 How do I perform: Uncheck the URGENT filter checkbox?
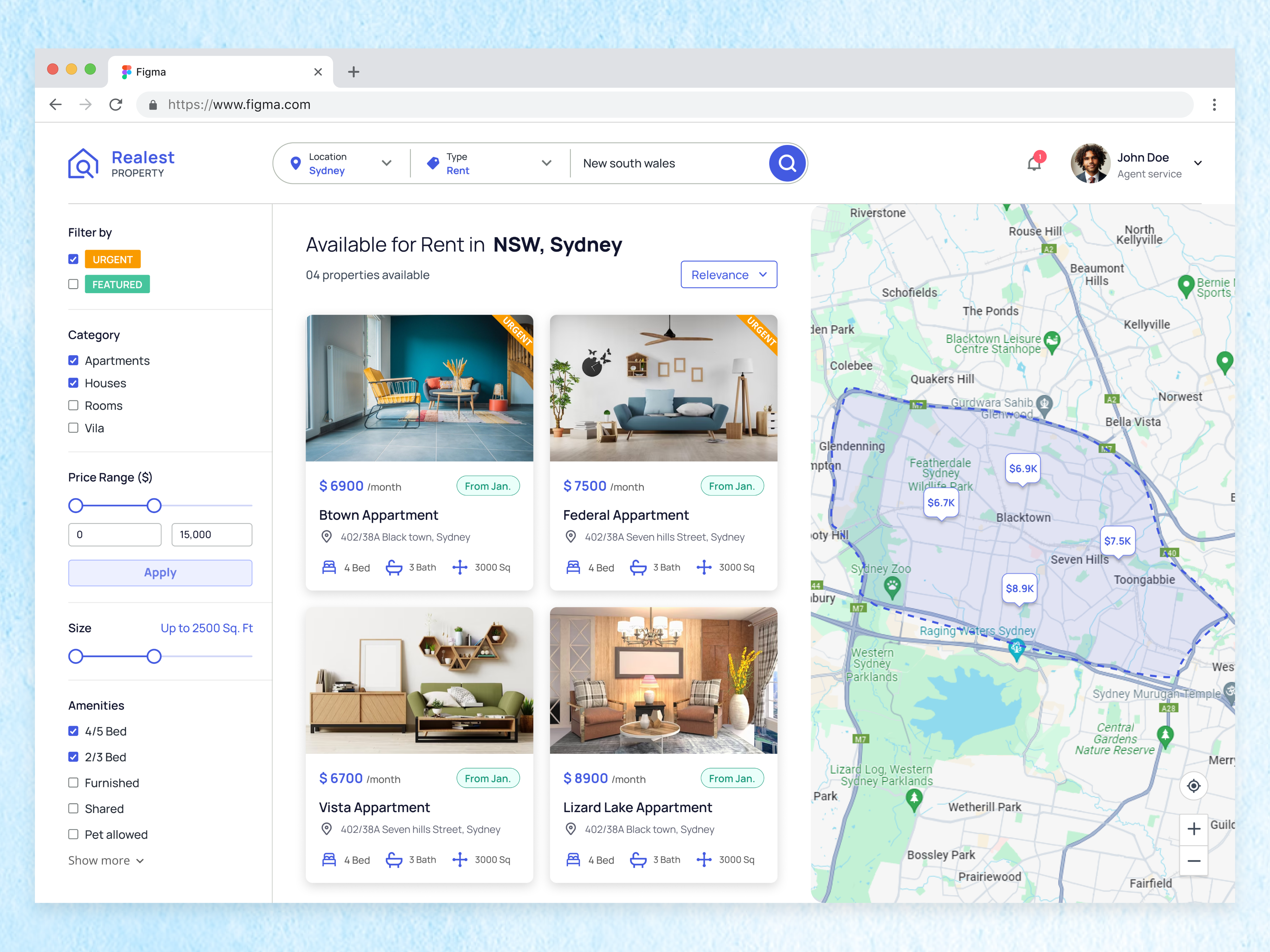[73, 259]
